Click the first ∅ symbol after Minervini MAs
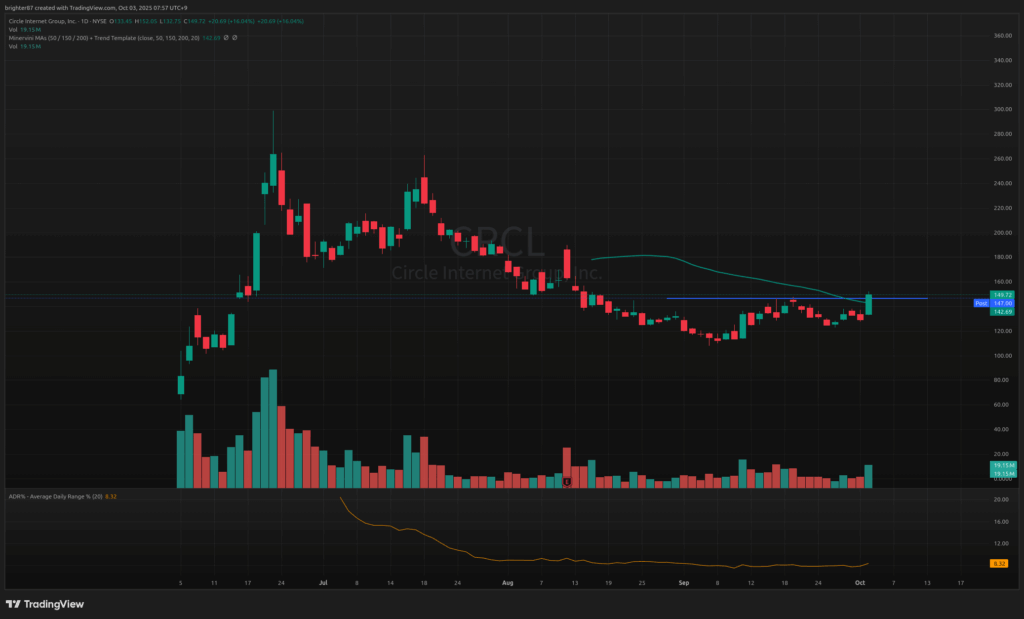Screen dimensions: 1024x619 click(x=227, y=38)
